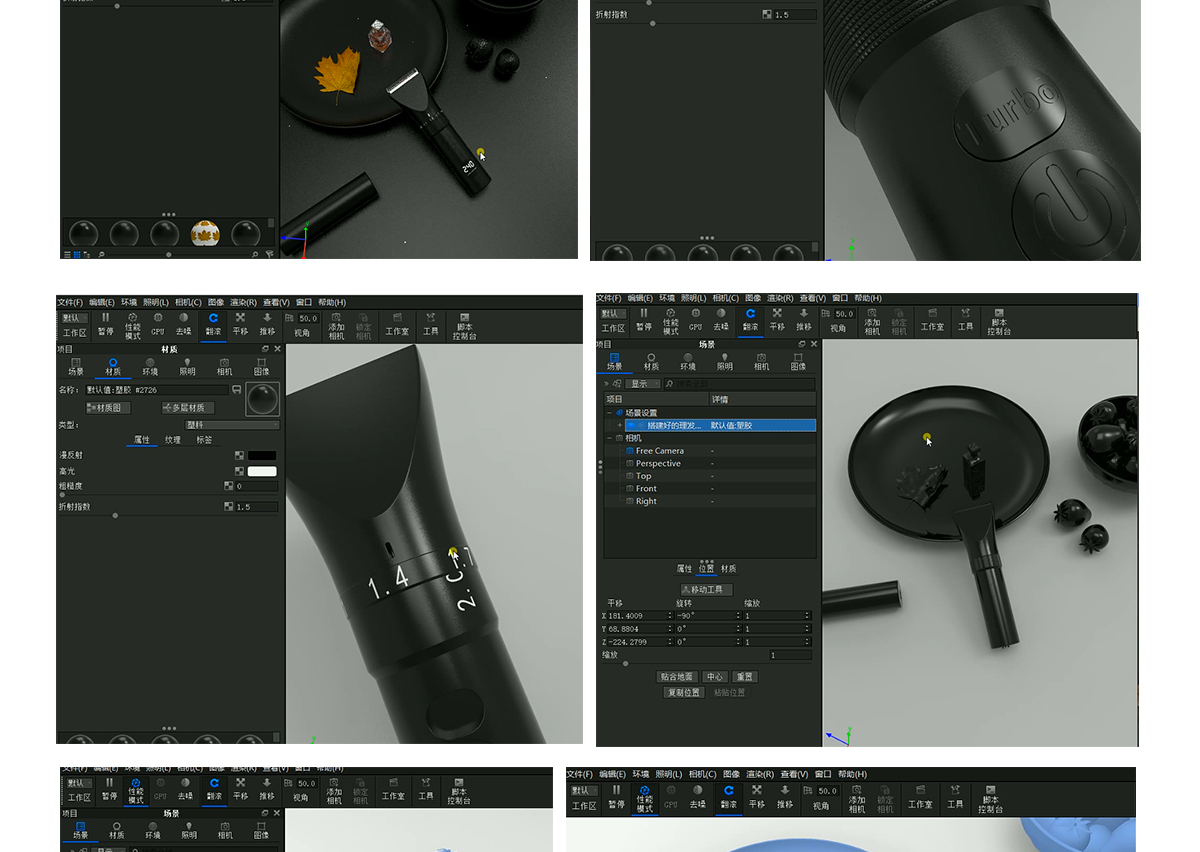Expand the 搭建好的理发... model node
The image size is (1200, 852).
coord(620,425)
